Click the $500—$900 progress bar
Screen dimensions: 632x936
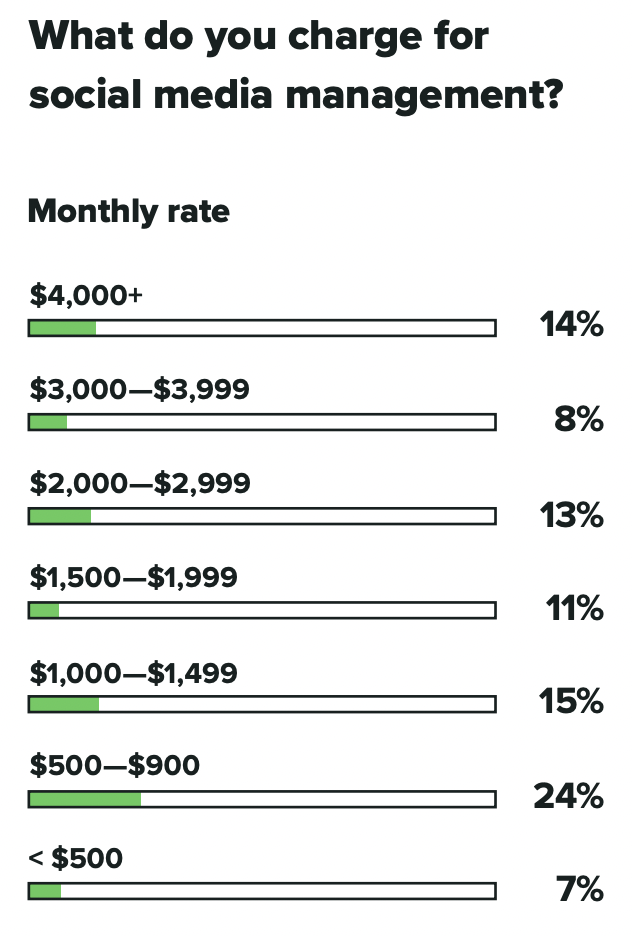[262, 798]
